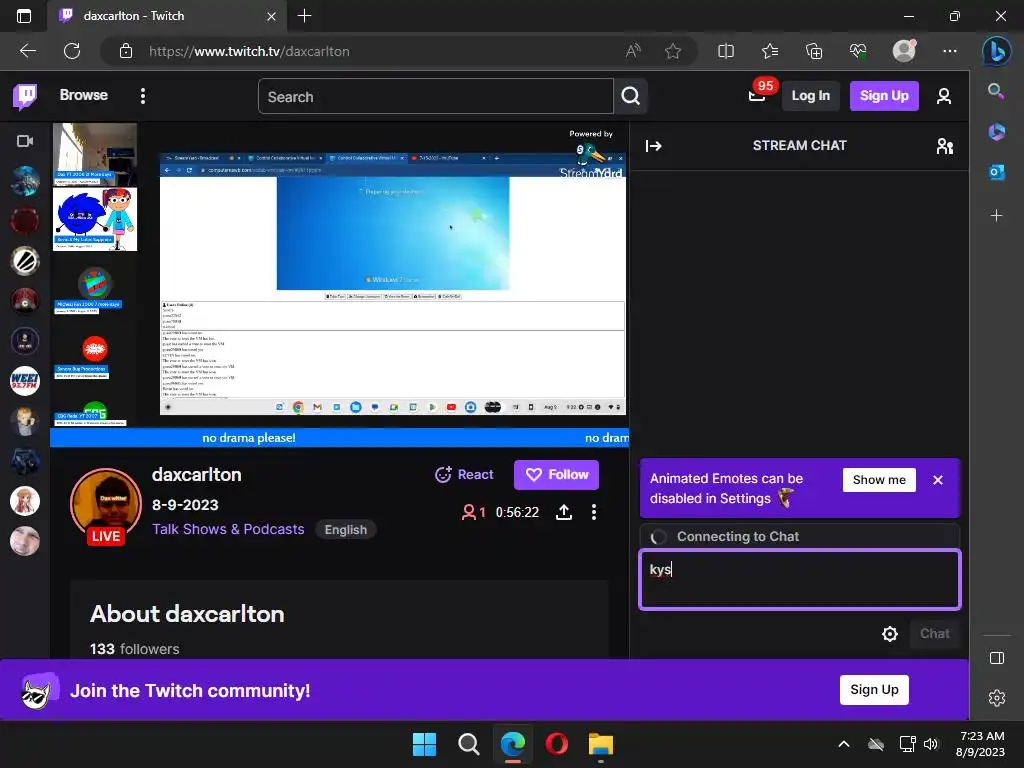Open the Twitch home logo
Image resolution: width=1024 pixels, height=768 pixels.
pyautogui.click(x=25, y=96)
